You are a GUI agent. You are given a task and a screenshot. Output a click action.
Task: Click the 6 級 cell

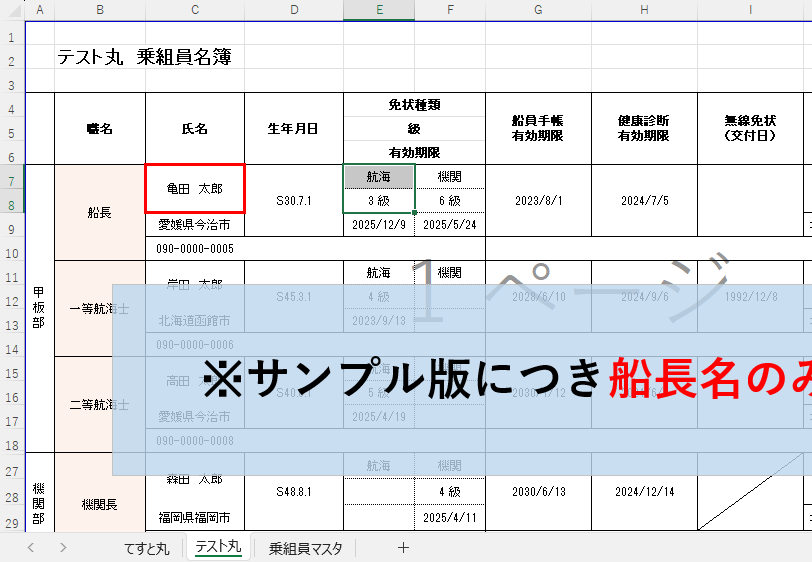pos(450,200)
